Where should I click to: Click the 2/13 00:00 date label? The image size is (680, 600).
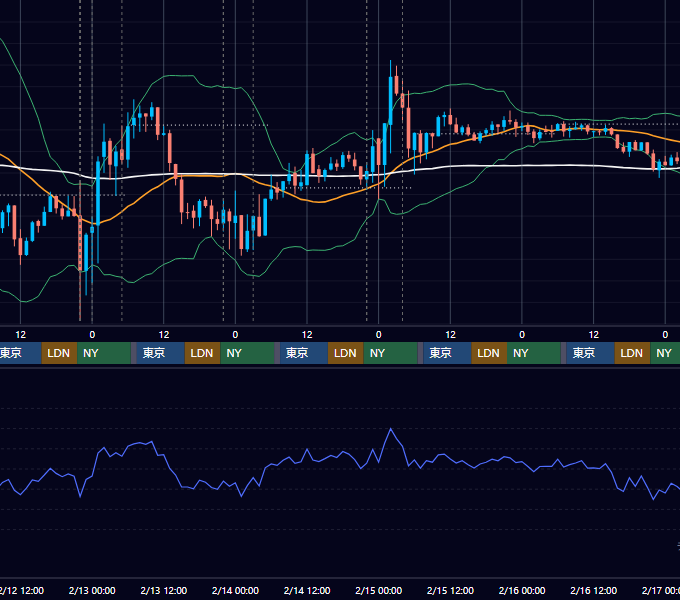pos(92,590)
